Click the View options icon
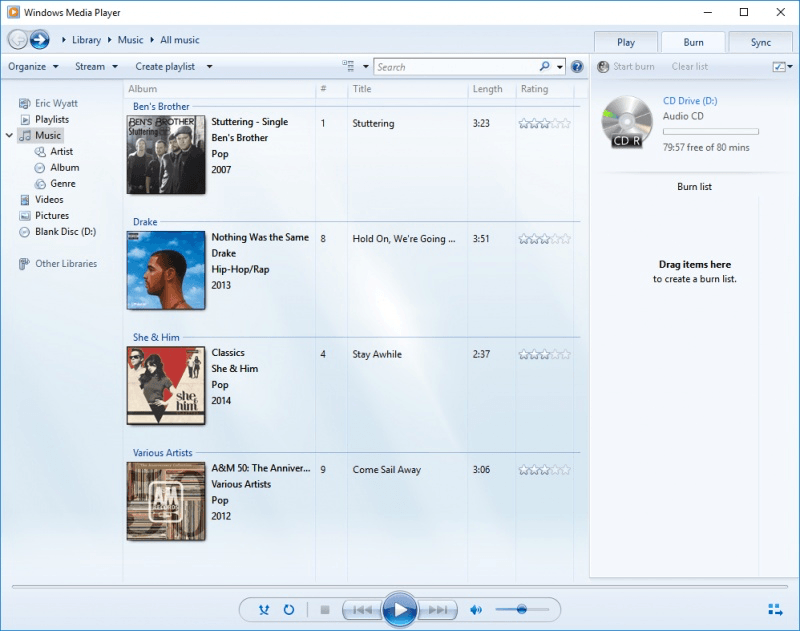 [x=348, y=66]
